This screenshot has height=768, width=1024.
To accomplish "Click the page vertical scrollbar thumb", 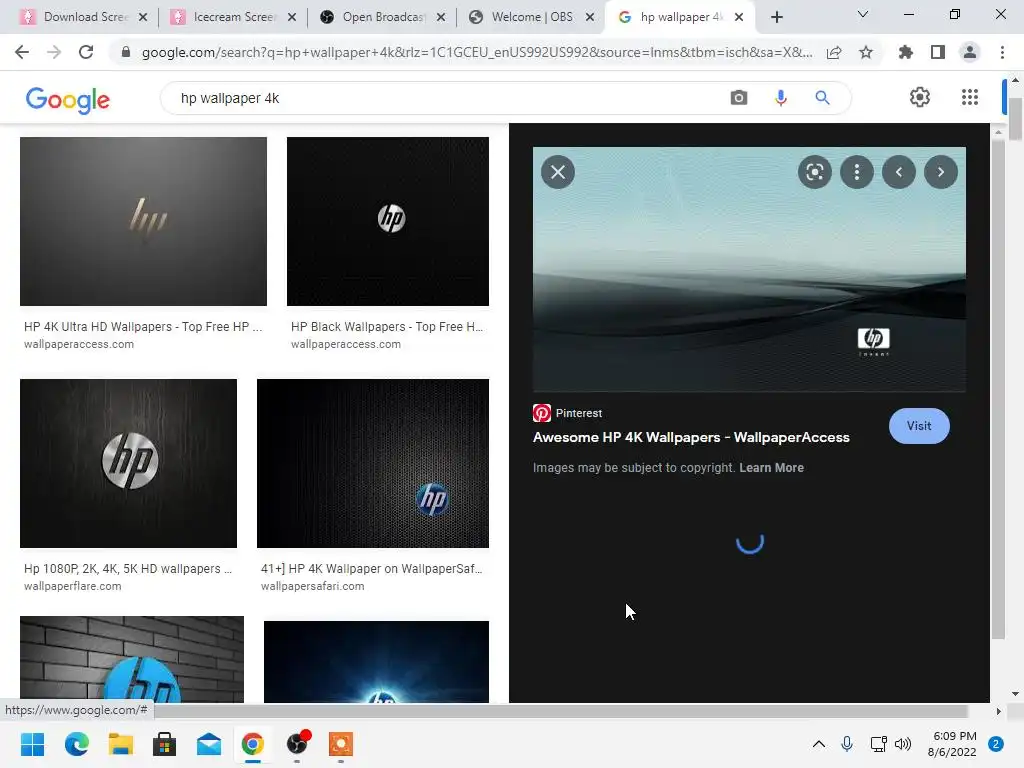I will (x=1015, y=118).
